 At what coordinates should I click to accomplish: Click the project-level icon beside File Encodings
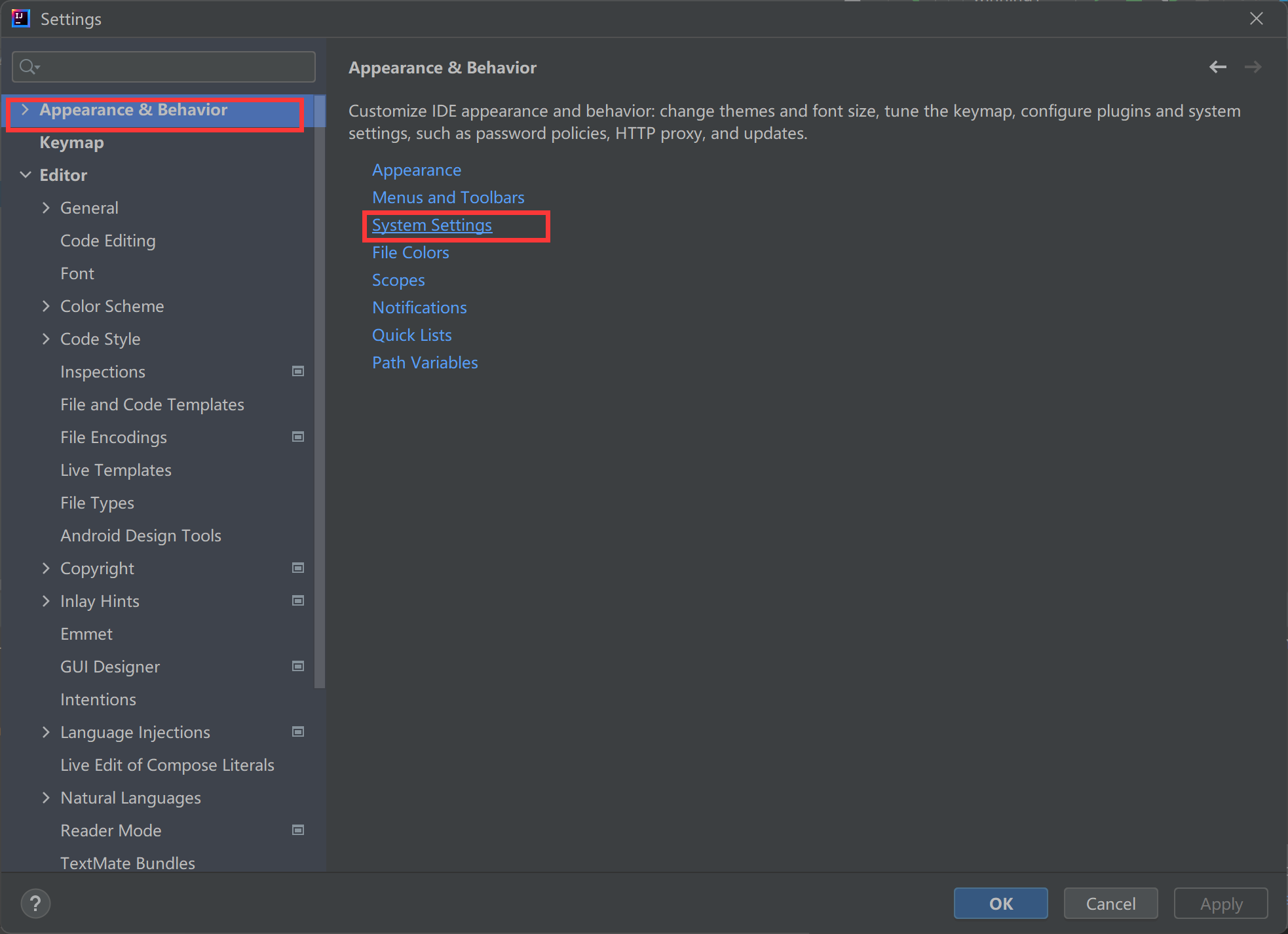coord(298,437)
